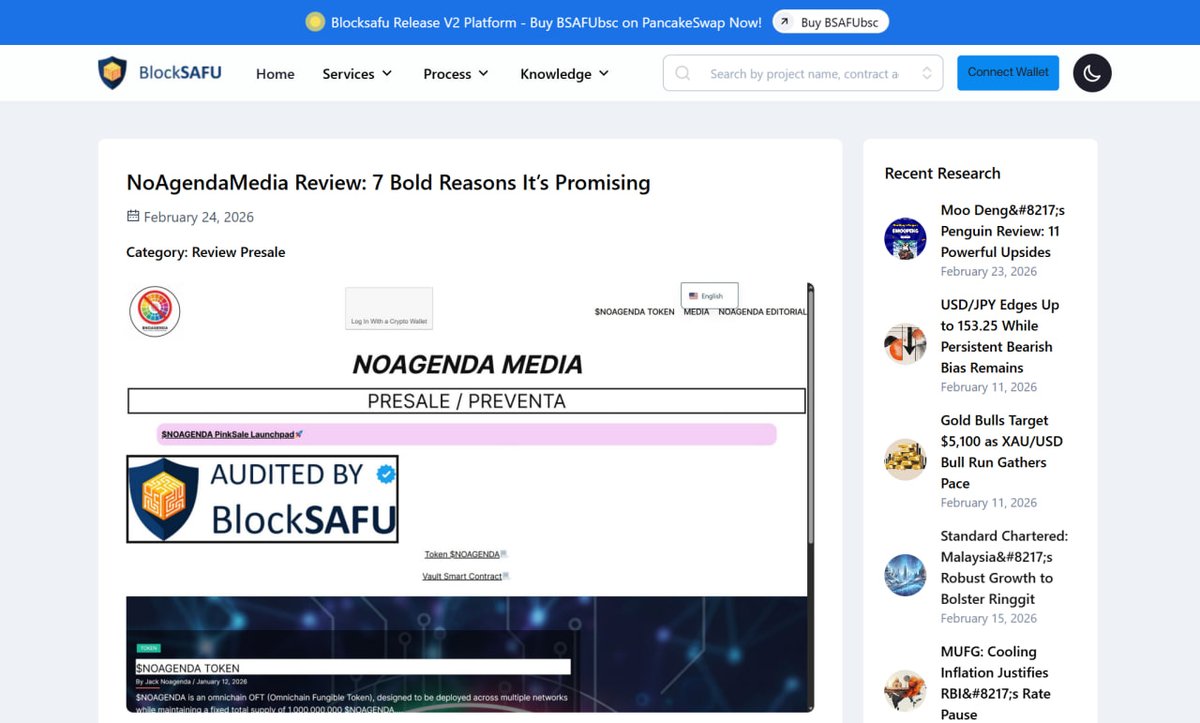The image size is (1200, 723).
Task: Click the NoAgenda circular logo in the preview
Action: tap(154, 311)
